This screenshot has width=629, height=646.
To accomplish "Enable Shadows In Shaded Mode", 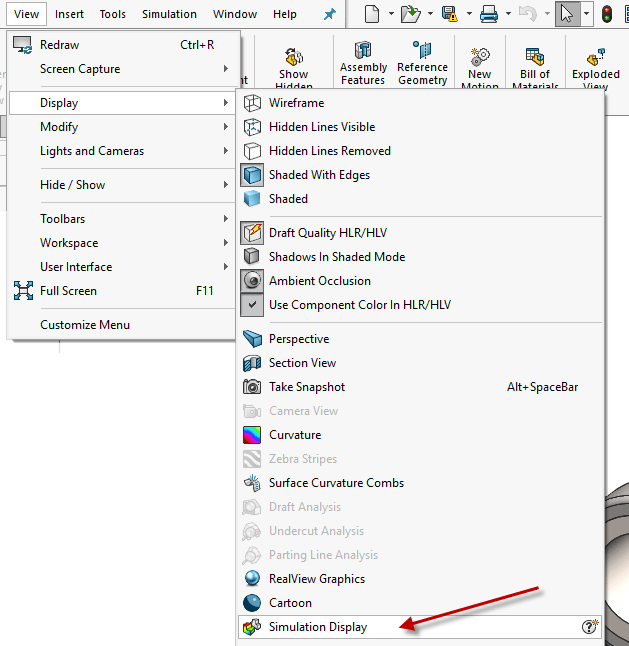I will pyautogui.click(x=337, y=257).
